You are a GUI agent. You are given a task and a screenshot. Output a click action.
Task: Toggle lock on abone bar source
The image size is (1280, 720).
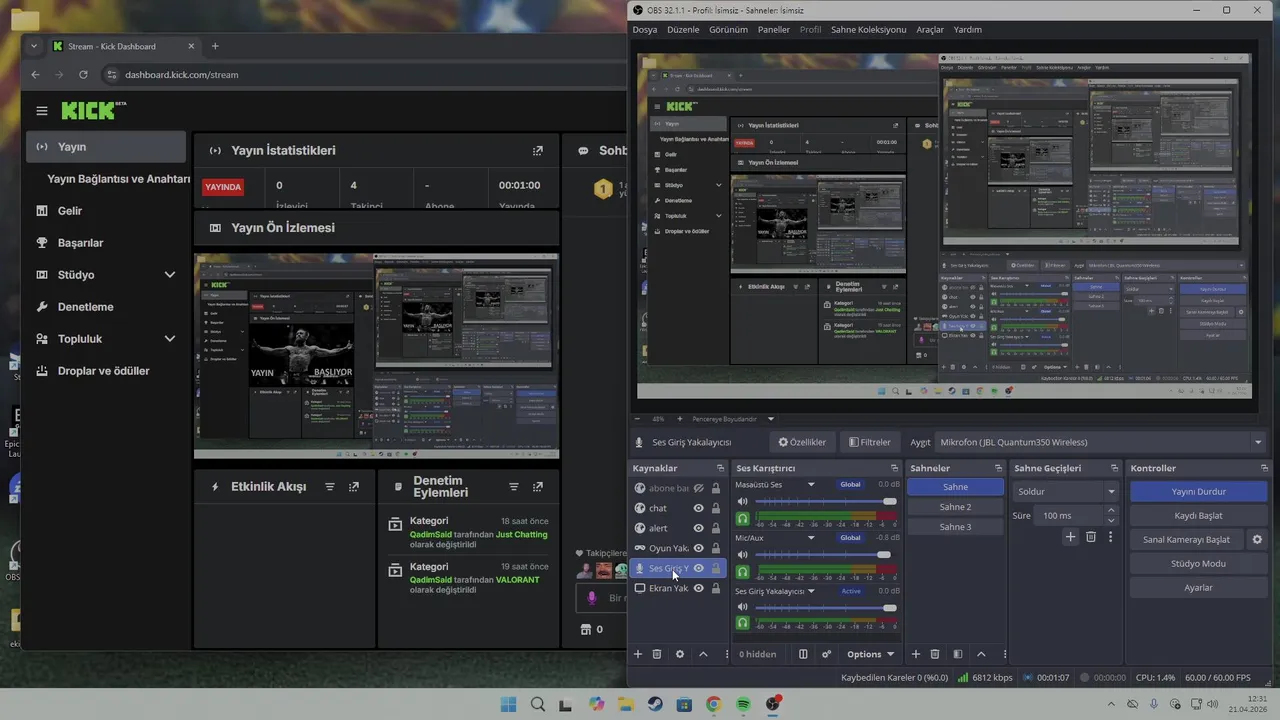pyautogui.click(x=716, y=488)
